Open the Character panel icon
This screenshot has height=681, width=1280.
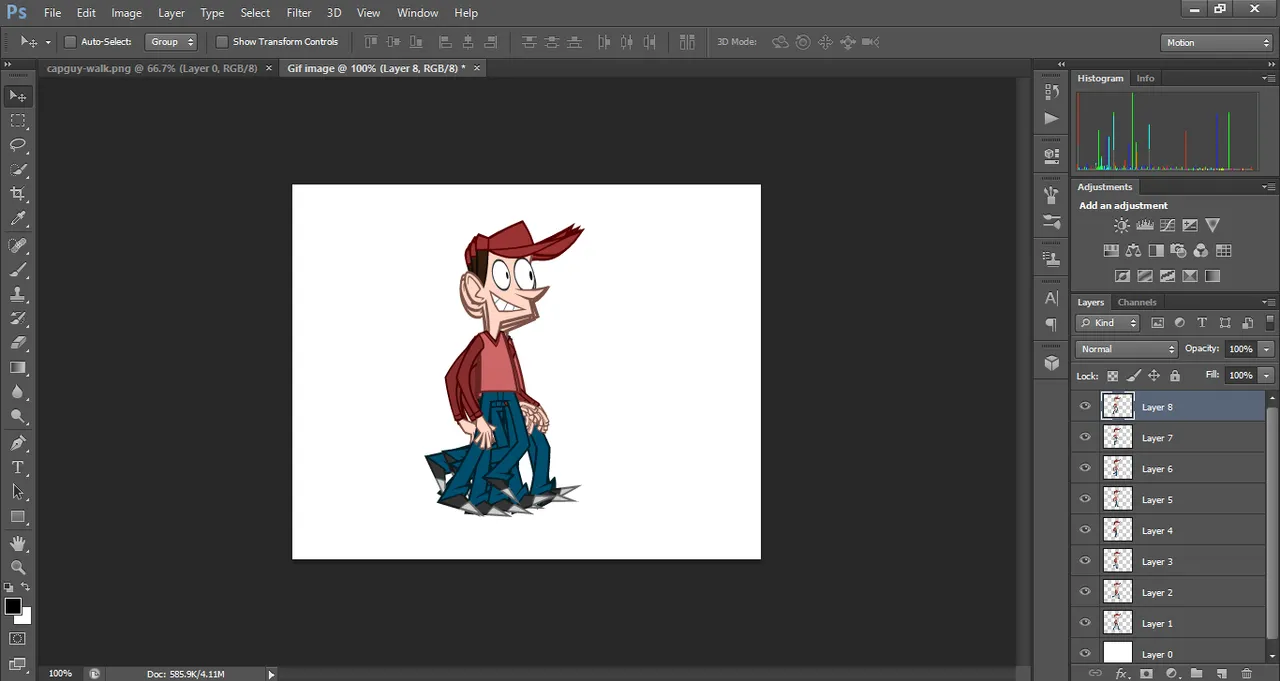click(1051, 298)
